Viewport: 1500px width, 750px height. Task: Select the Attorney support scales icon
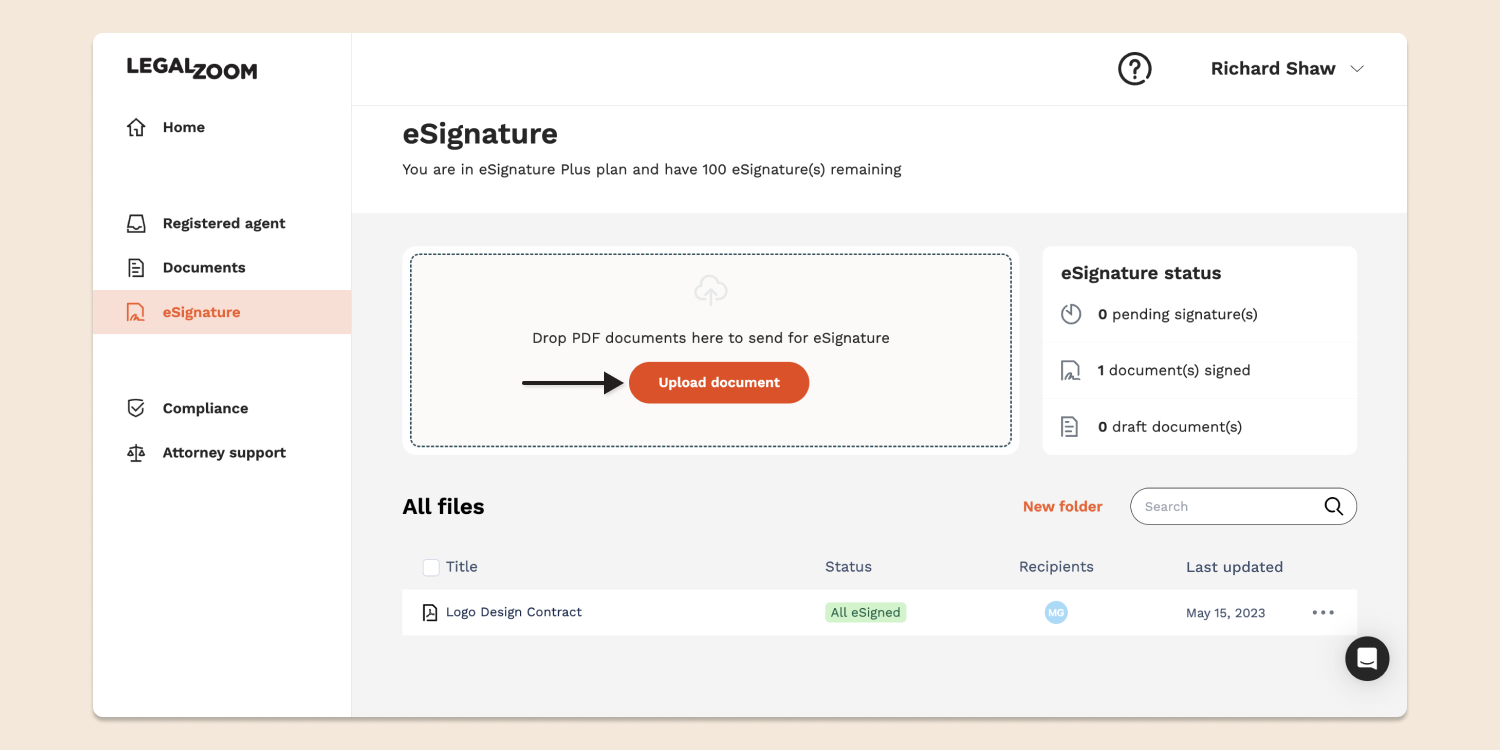pyautogui.click(x=136, y=452)
